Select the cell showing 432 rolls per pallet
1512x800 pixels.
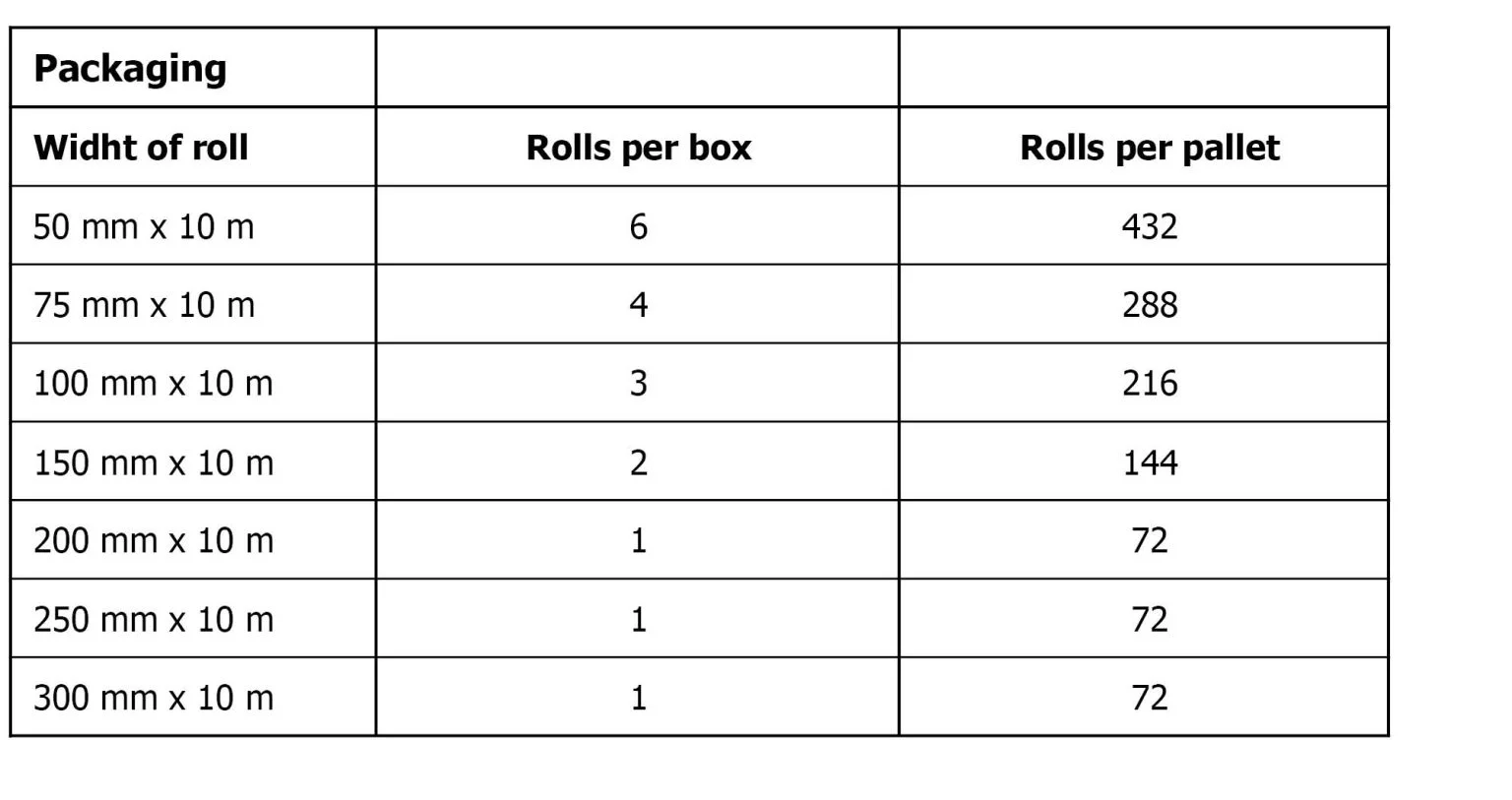coord(1149,226)
